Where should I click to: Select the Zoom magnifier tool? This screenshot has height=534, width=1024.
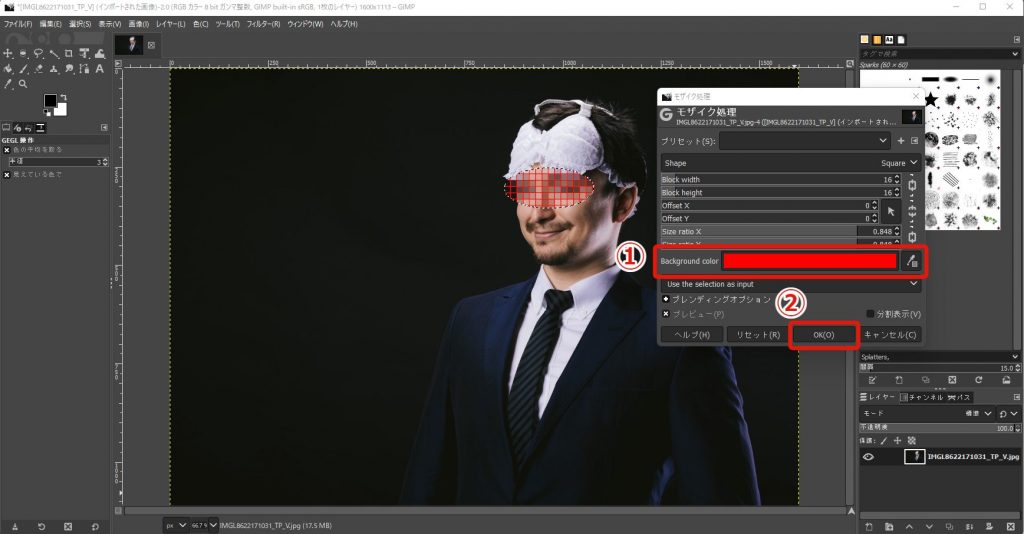(x=23, y=84)
